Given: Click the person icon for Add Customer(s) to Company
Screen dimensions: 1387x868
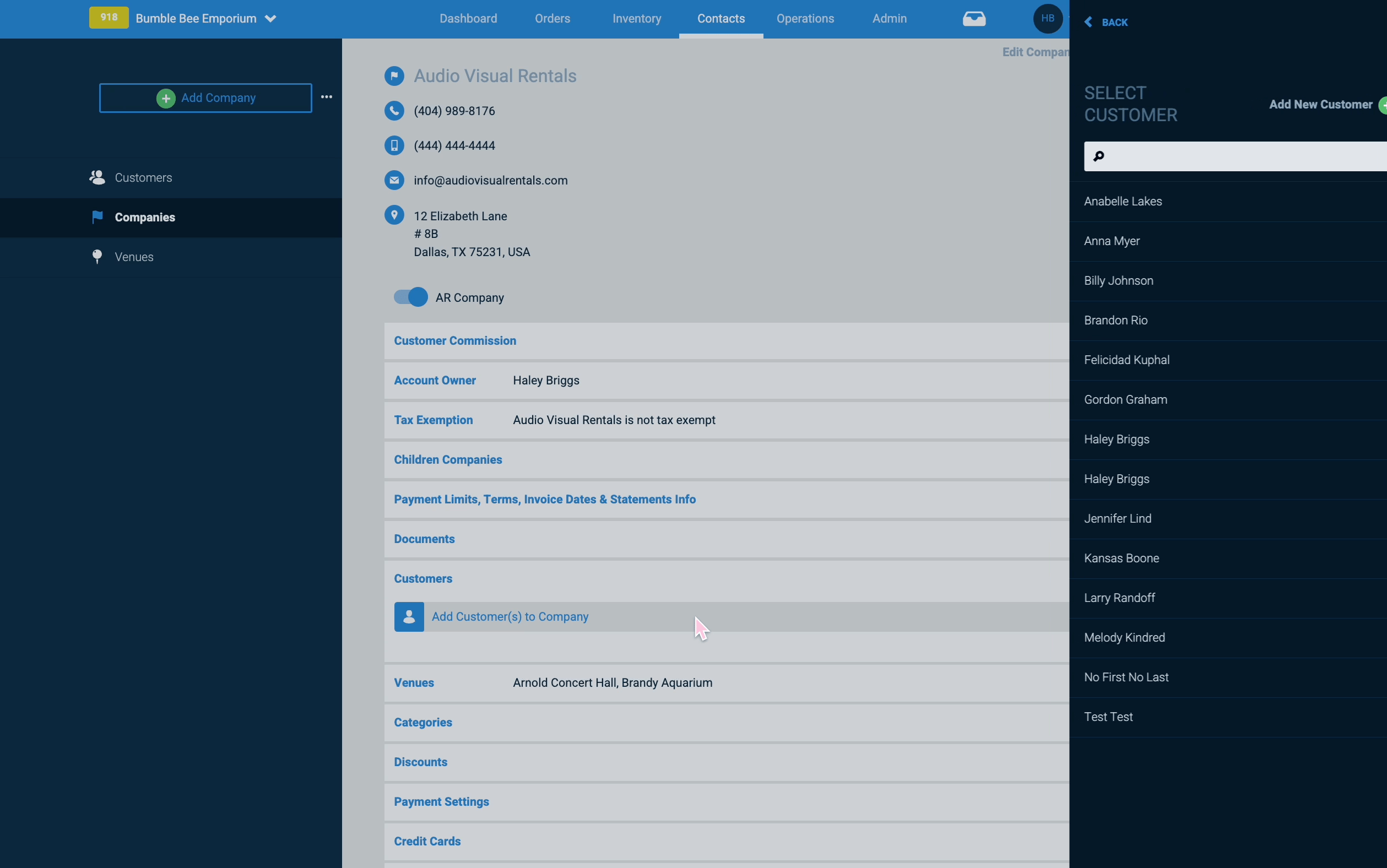Looking at the screenshot, I should point(409,616).
